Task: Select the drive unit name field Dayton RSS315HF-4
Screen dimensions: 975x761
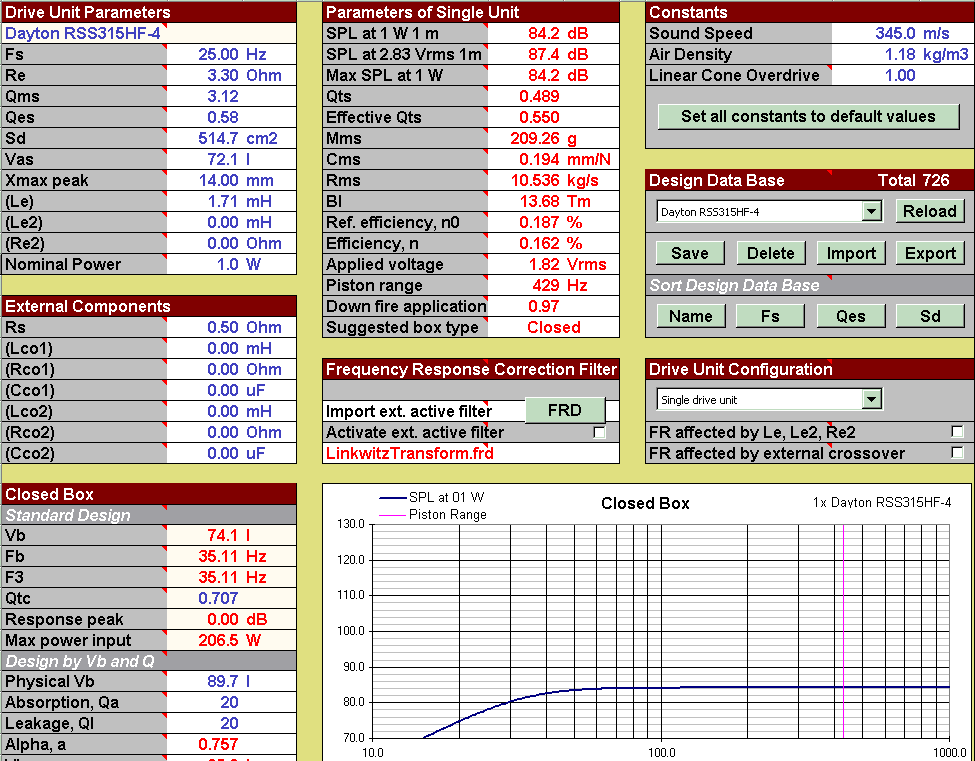Action: [x=149, y=33]
